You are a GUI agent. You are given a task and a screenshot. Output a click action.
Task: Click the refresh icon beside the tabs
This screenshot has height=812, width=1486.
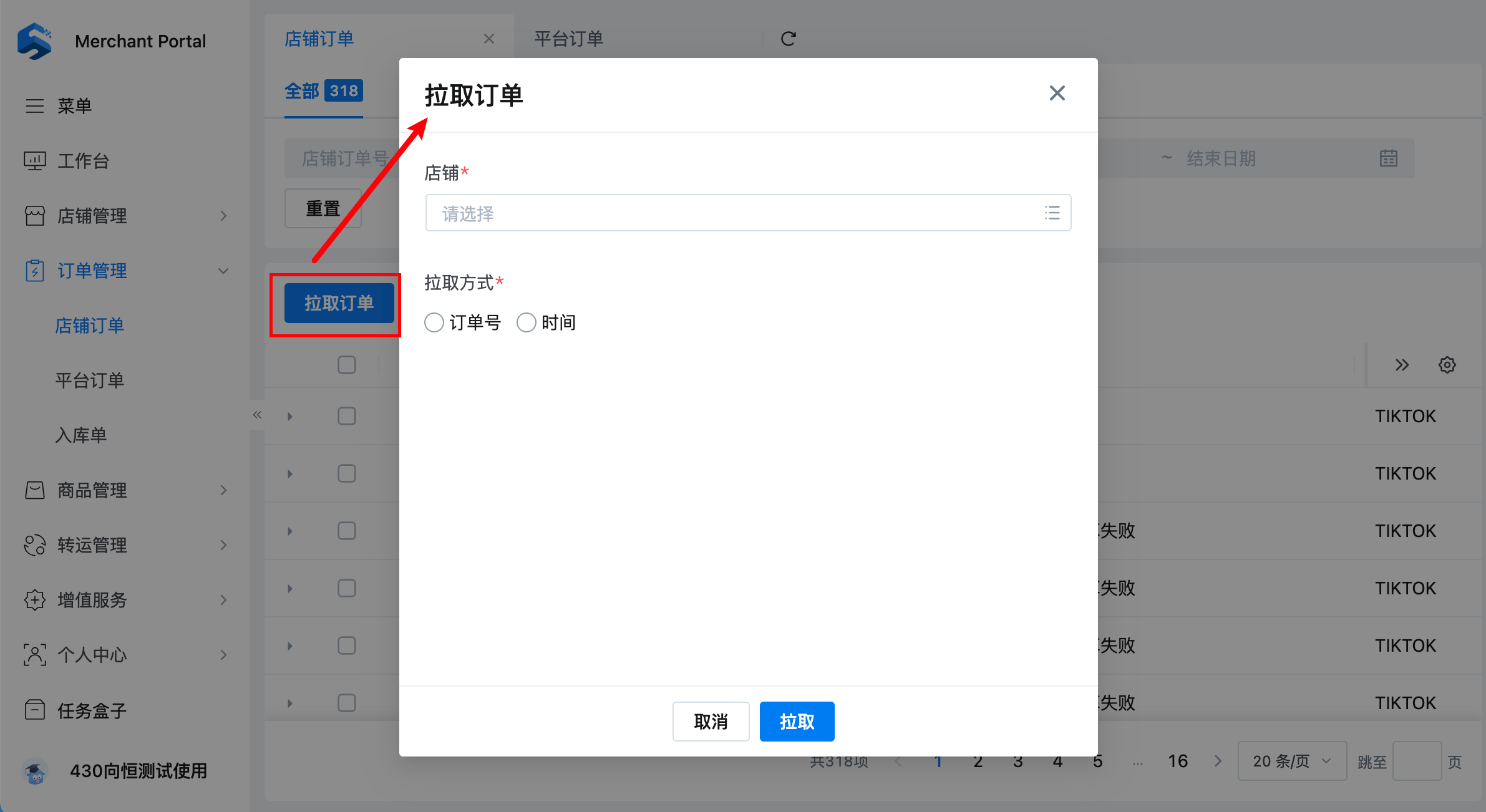pyautogui.click(x=788, y=39)
